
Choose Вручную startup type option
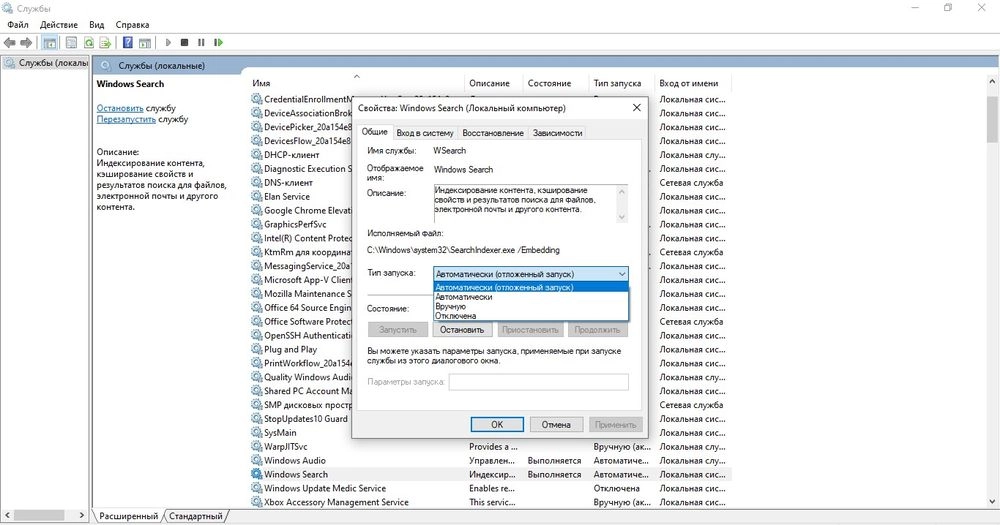(x=531, y=306)
